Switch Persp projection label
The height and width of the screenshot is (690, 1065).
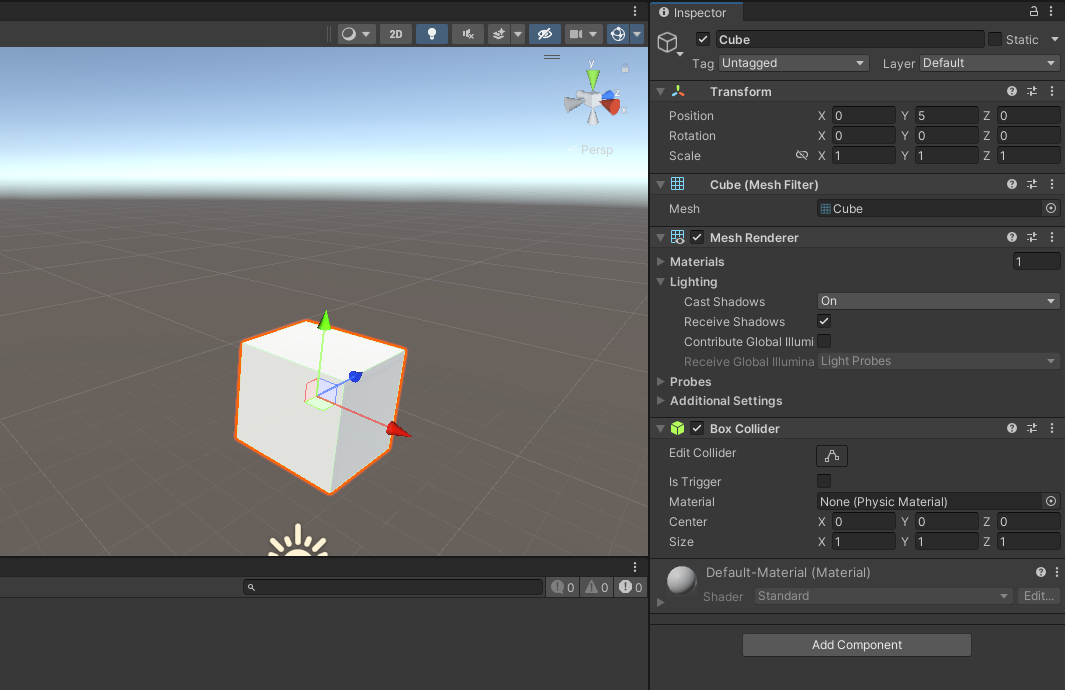pos(596,149)
